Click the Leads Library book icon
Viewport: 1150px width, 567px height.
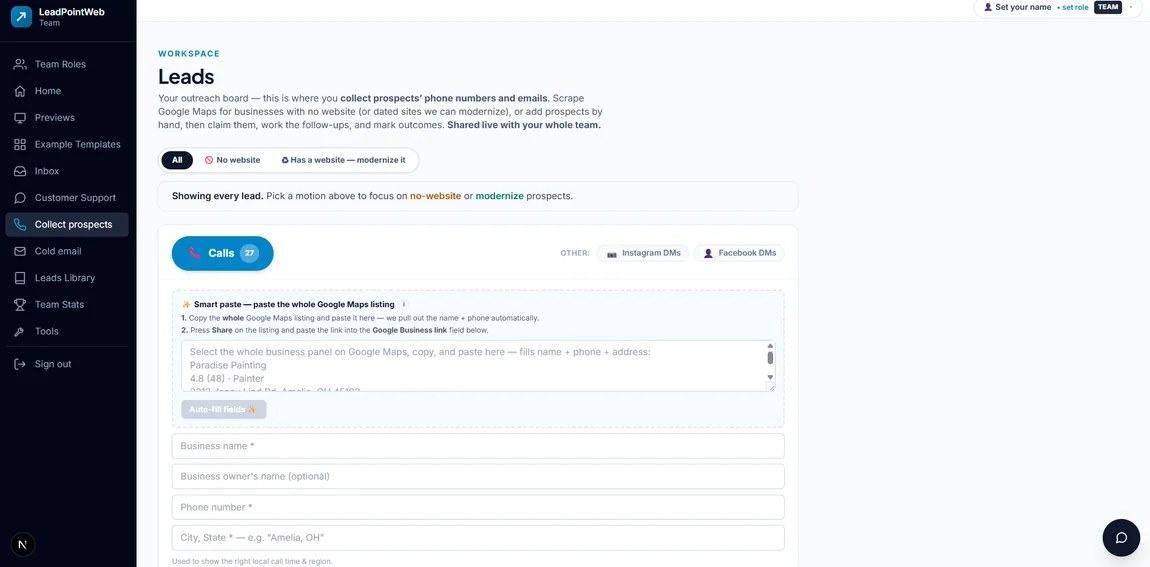pos(21,278)
